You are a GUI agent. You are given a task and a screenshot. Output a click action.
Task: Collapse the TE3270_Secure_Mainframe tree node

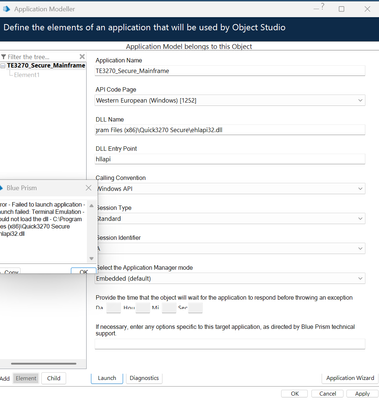(3, 66)
